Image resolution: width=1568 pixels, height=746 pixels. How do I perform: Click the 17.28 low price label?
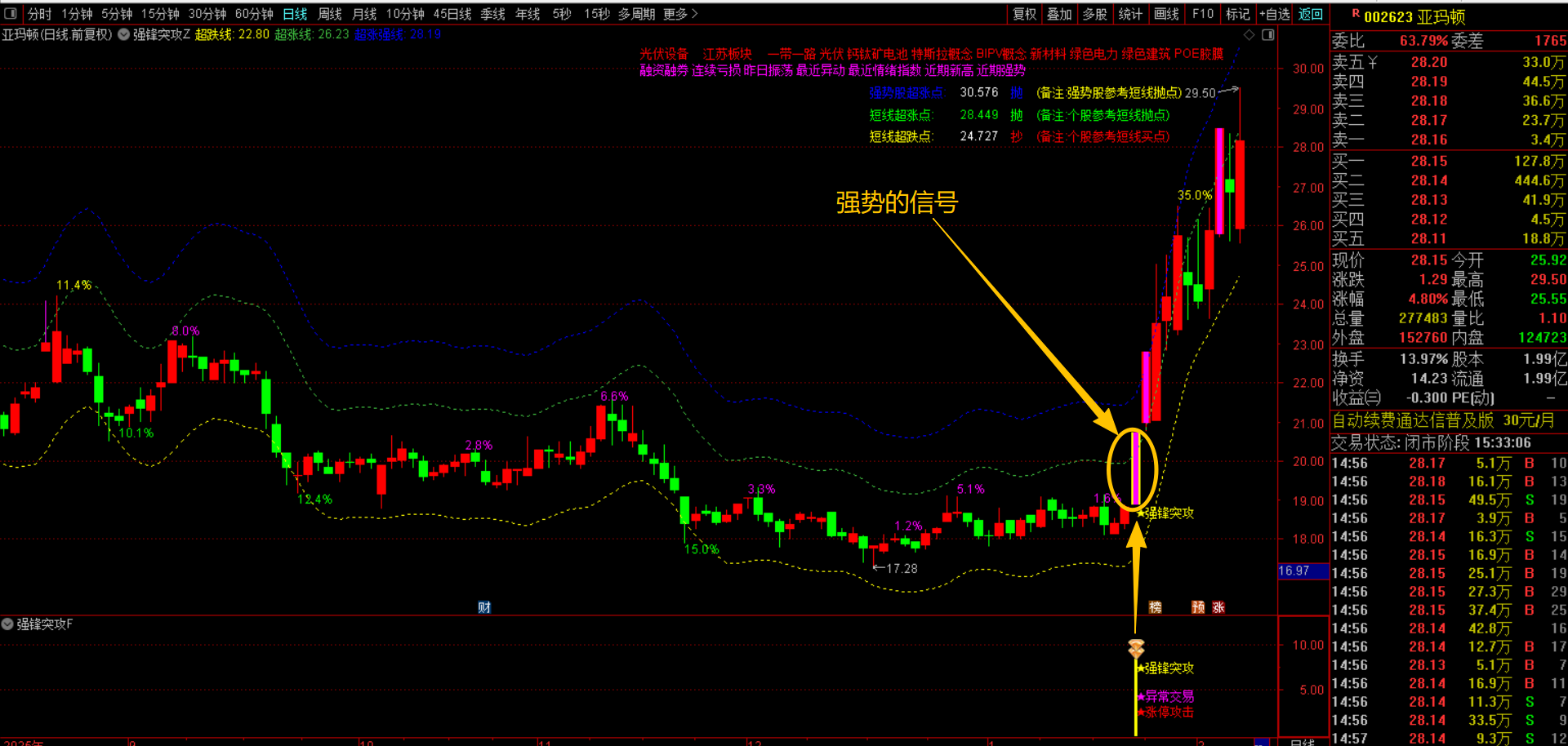point(902,569)
